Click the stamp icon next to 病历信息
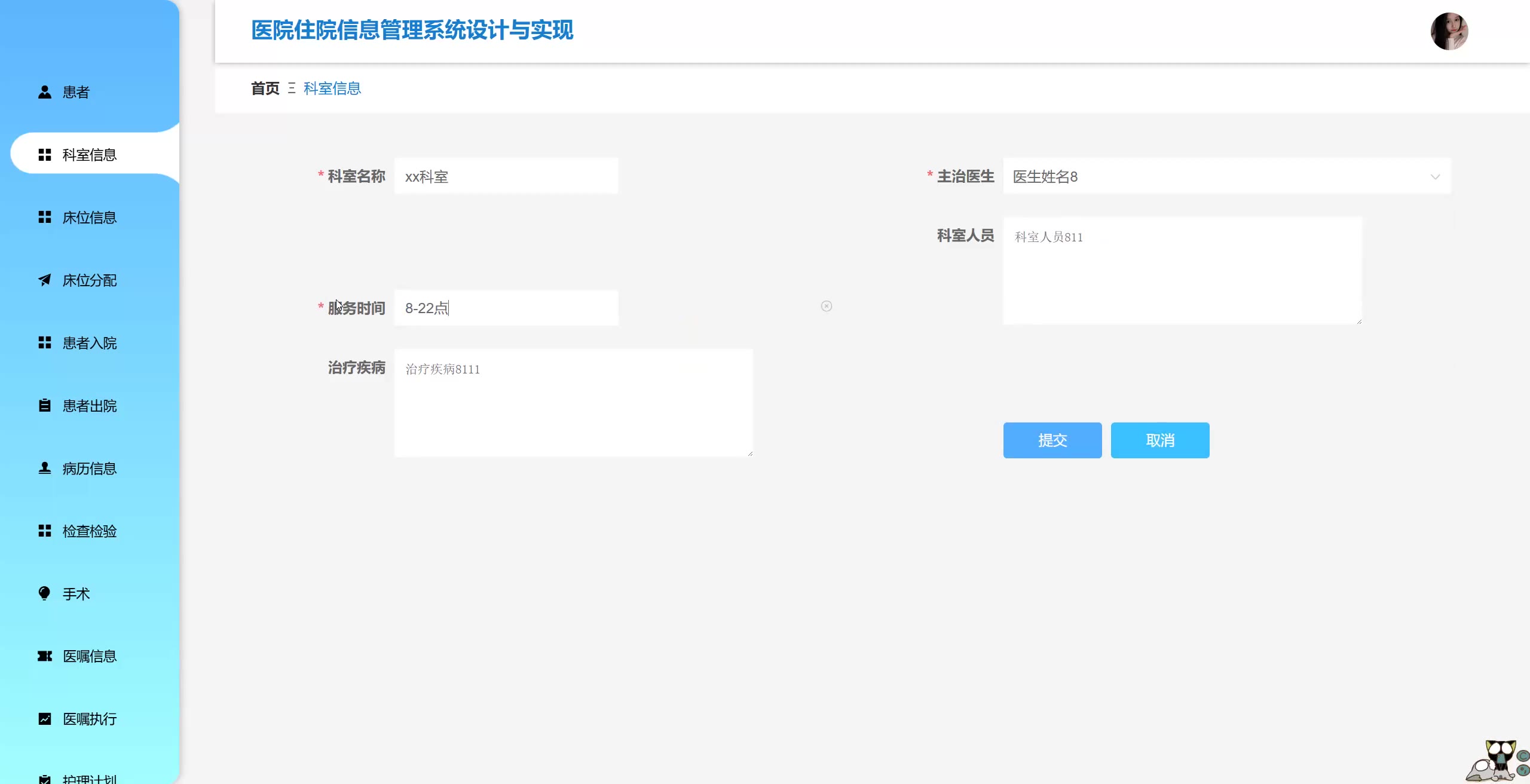Image resolution: width=1530 pixels, height=784 pixels. (x=44, y=468)
